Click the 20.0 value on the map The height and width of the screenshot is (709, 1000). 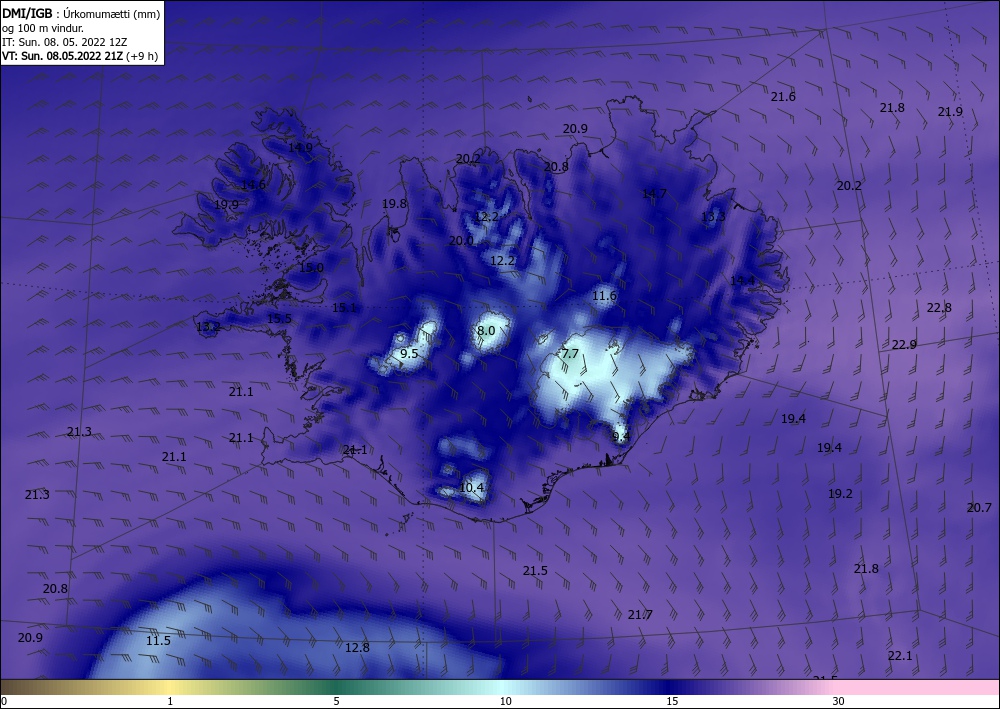tap(461, 241)
